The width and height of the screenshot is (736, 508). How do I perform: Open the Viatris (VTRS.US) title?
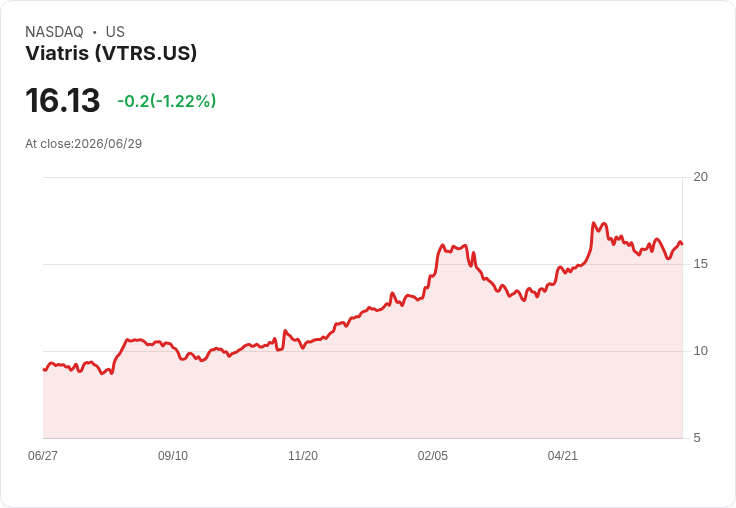click(111, 53)
